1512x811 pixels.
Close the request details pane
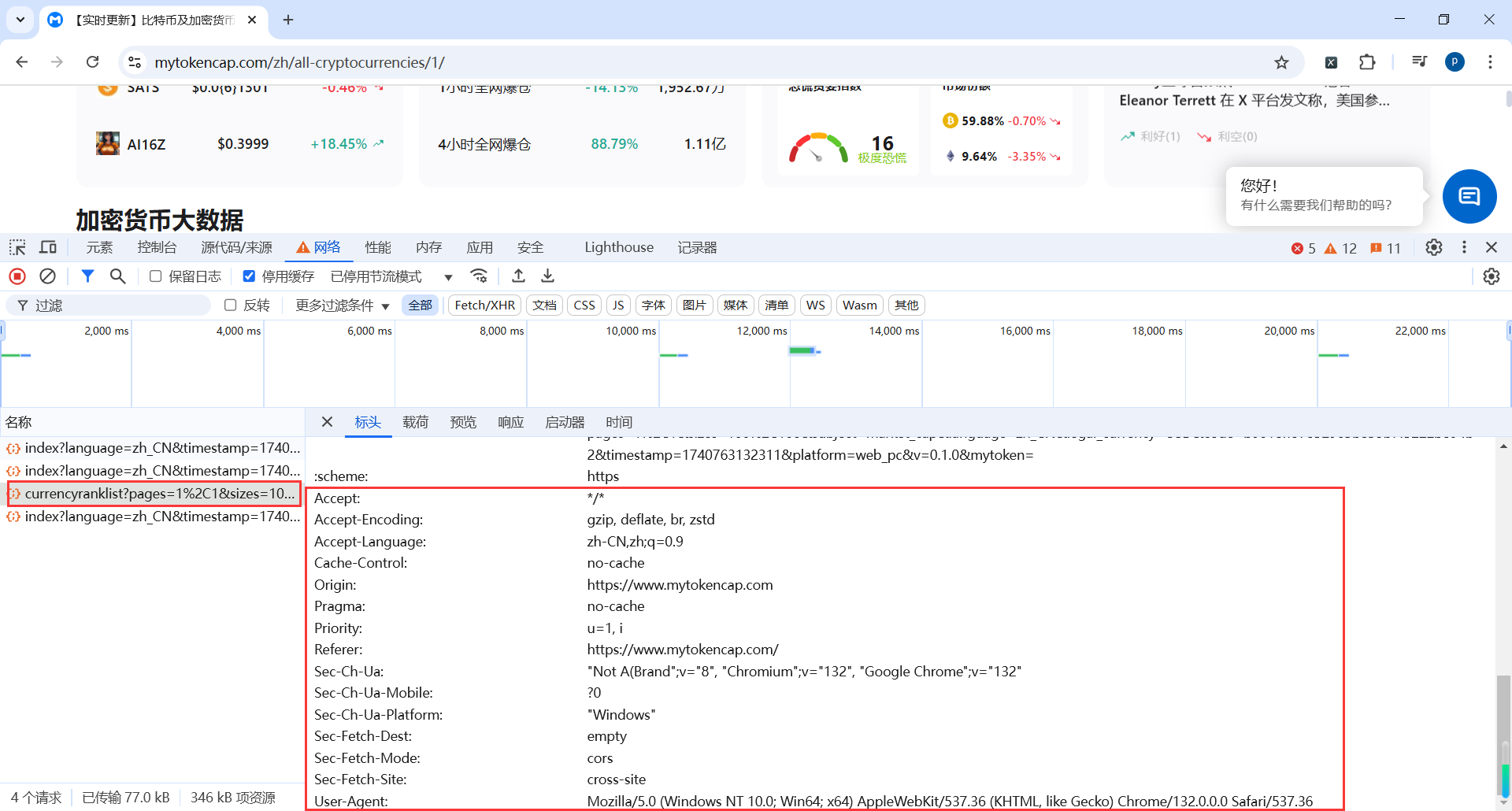(x=328, y=423)
